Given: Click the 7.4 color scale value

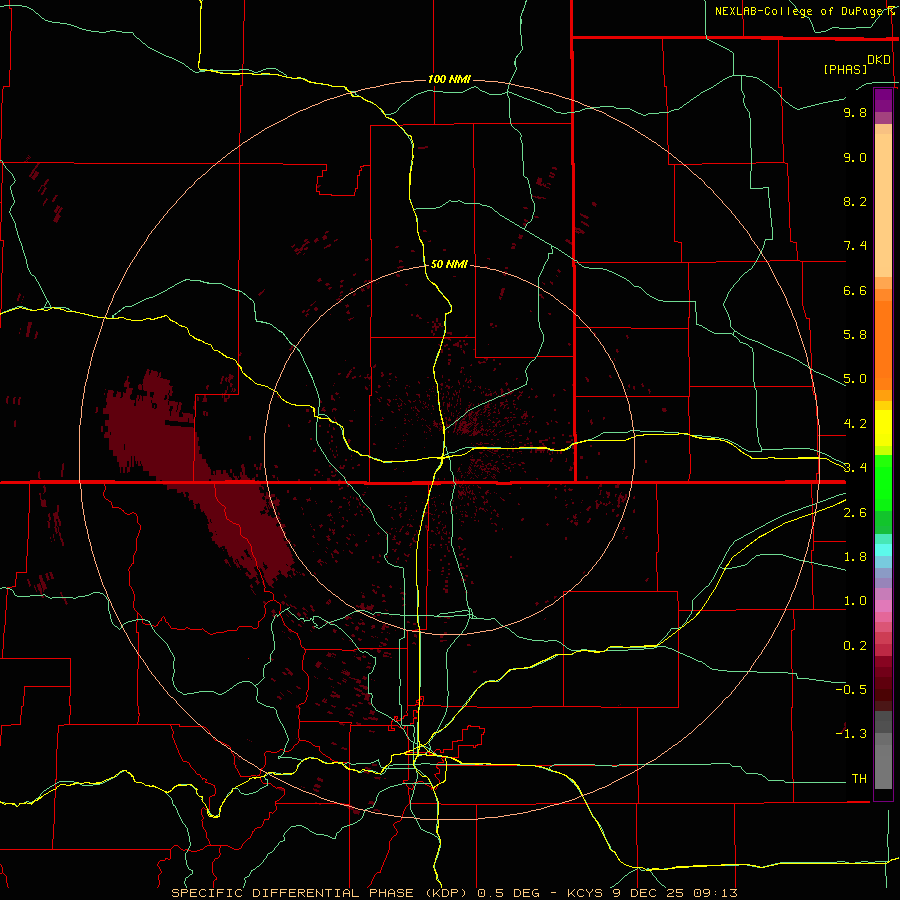Looking at the screenshot, I should 855,246.
